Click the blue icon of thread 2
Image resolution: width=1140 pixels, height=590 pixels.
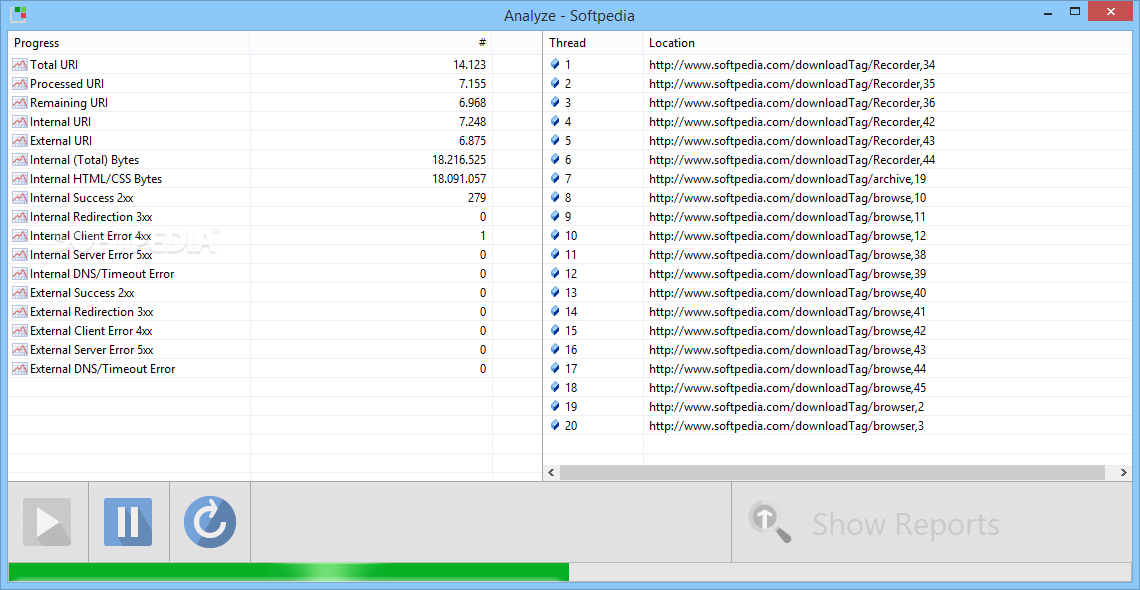point(555,83)
